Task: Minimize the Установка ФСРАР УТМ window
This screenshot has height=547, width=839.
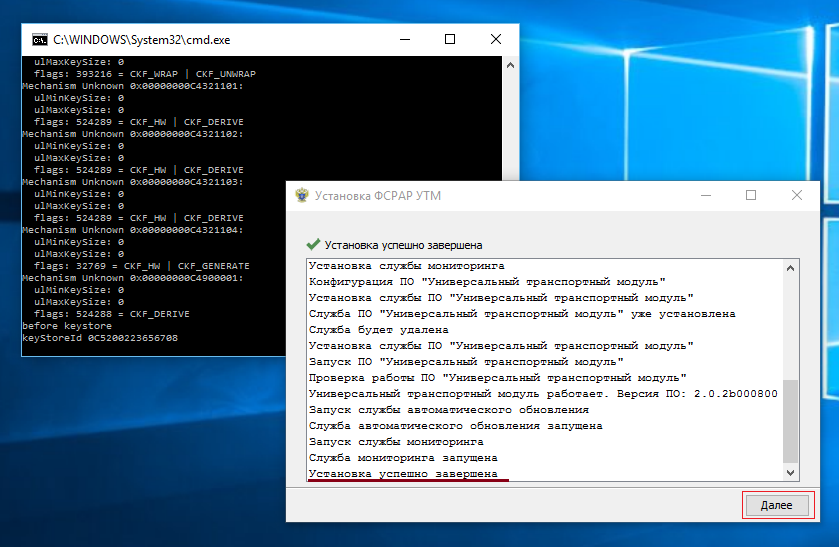Action: click(706, 195)
